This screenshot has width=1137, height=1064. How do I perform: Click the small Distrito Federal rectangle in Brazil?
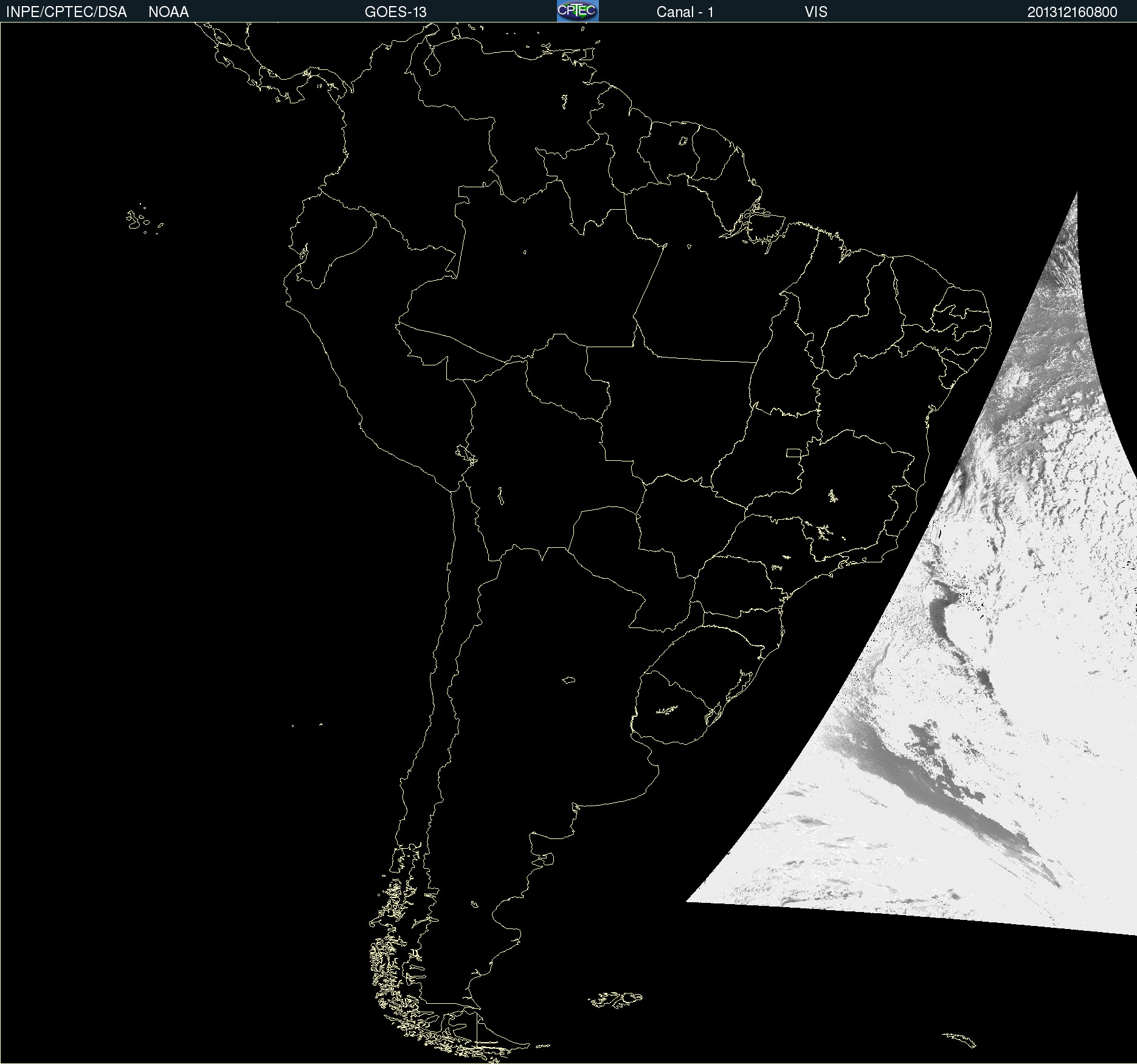coord(793,452)
